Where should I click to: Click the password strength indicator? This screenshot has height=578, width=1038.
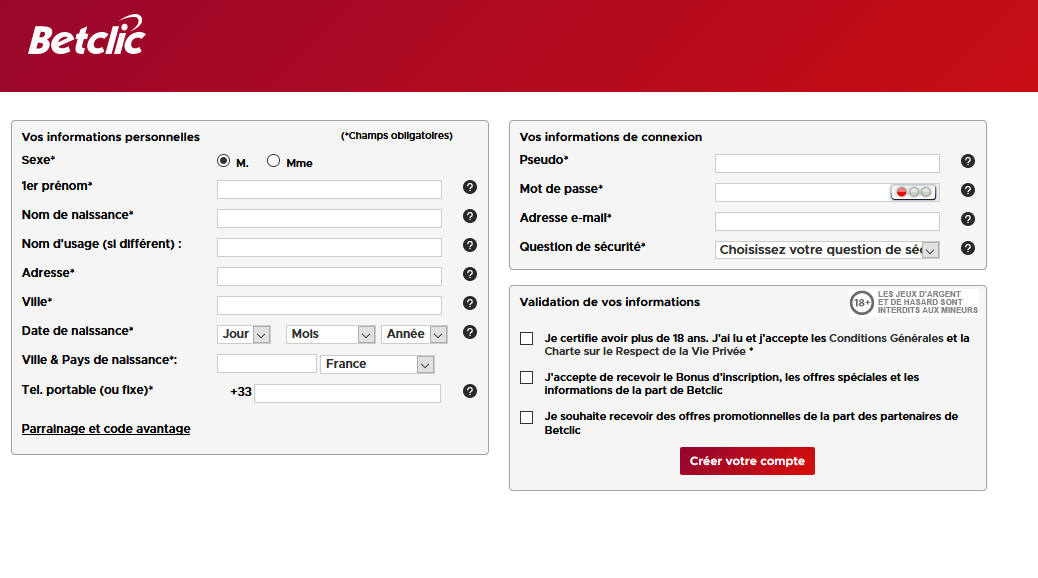click(914, 192)
